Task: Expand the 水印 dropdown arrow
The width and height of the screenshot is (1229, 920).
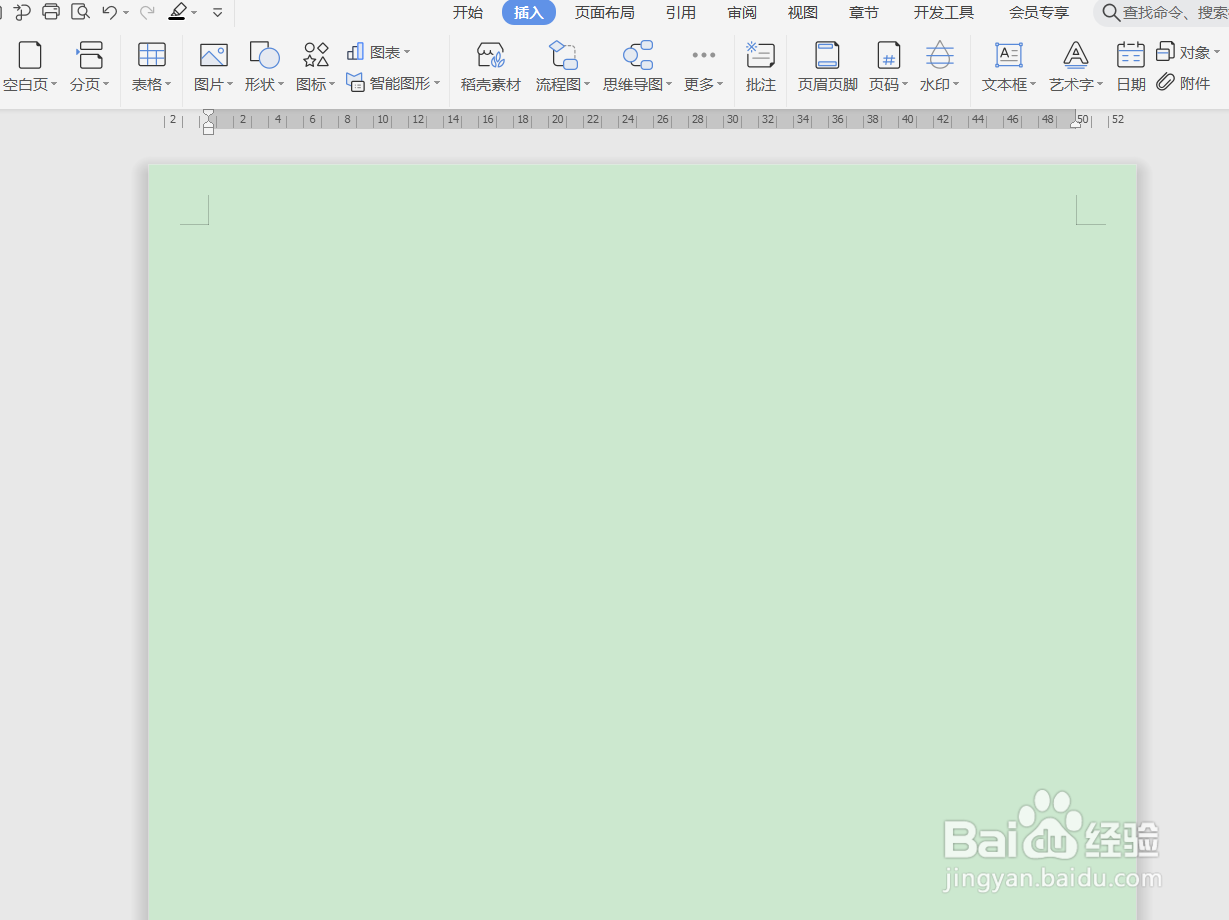Action: pyautogui.click(x=956, y=85)
